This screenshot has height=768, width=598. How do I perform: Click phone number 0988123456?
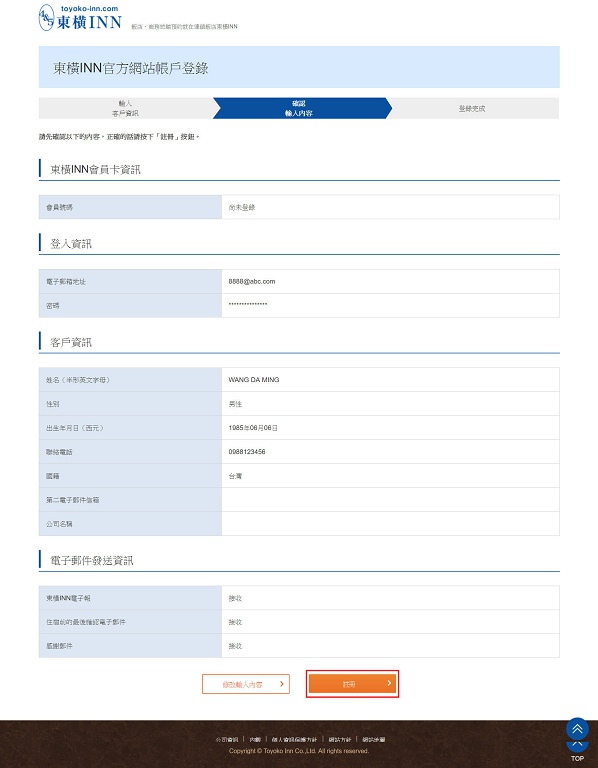[247, 452]
